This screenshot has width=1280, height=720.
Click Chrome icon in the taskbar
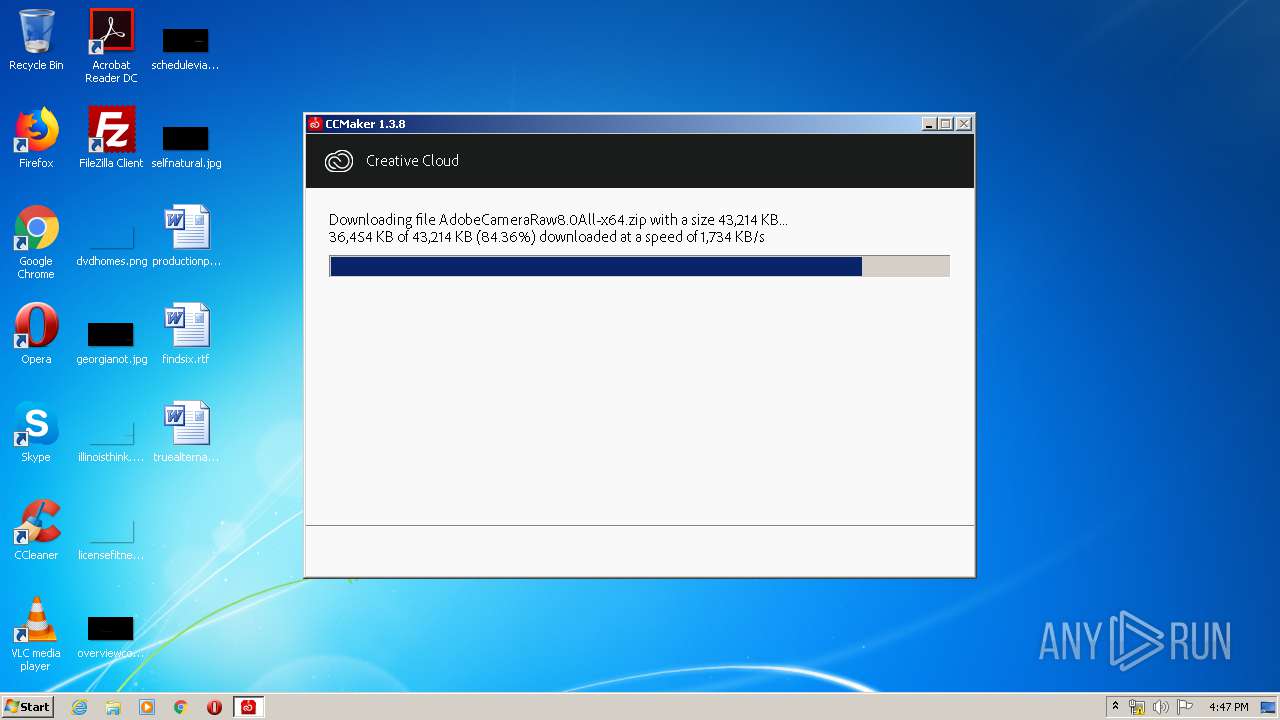(181, 707)
